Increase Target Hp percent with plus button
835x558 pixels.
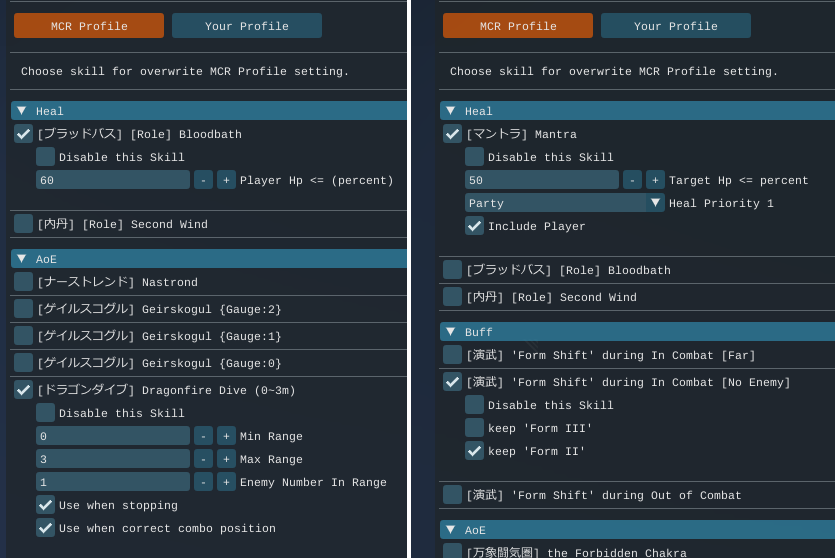(x=655, y=180)
